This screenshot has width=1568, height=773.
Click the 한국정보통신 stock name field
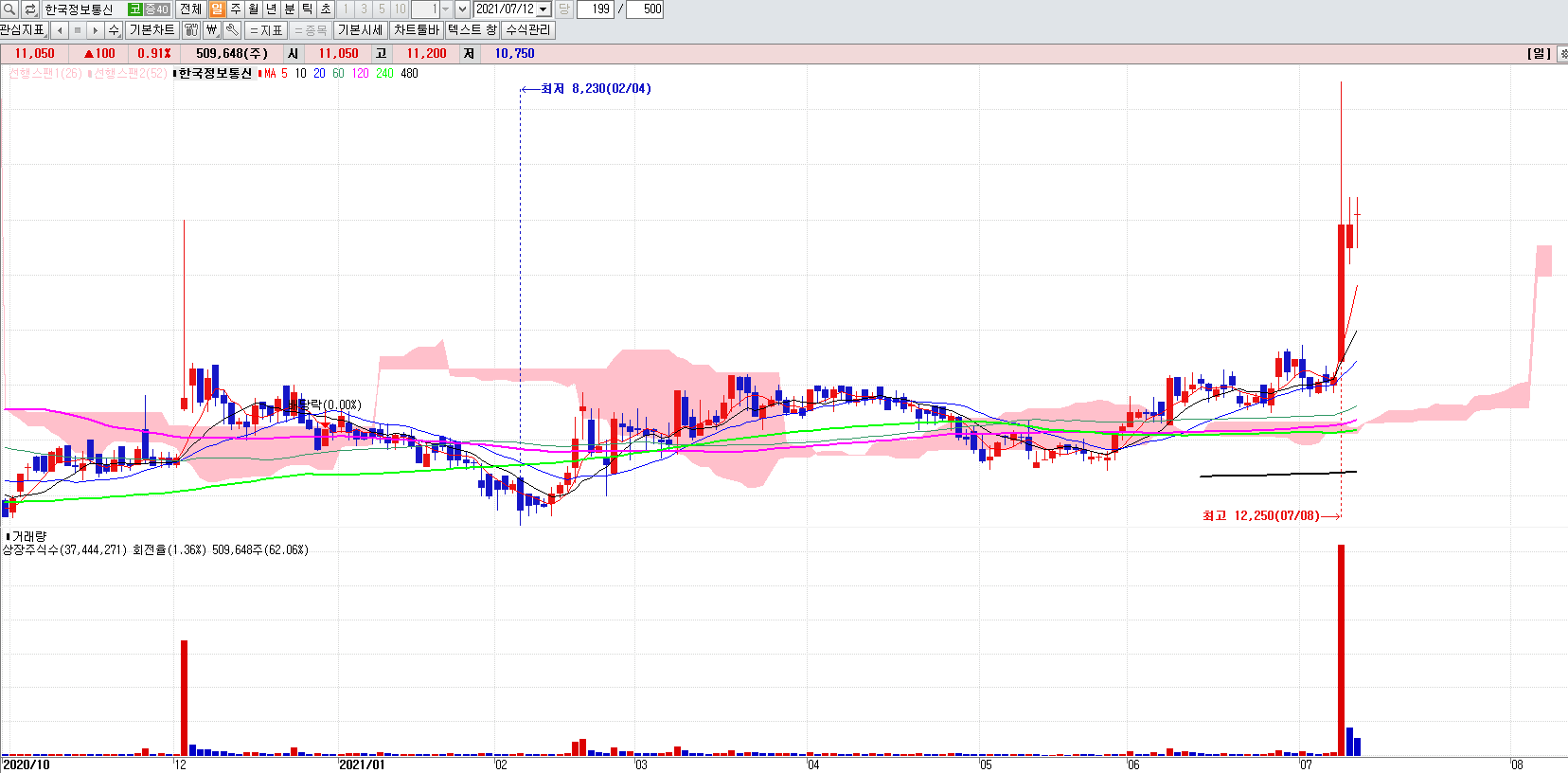click(83, 9)
